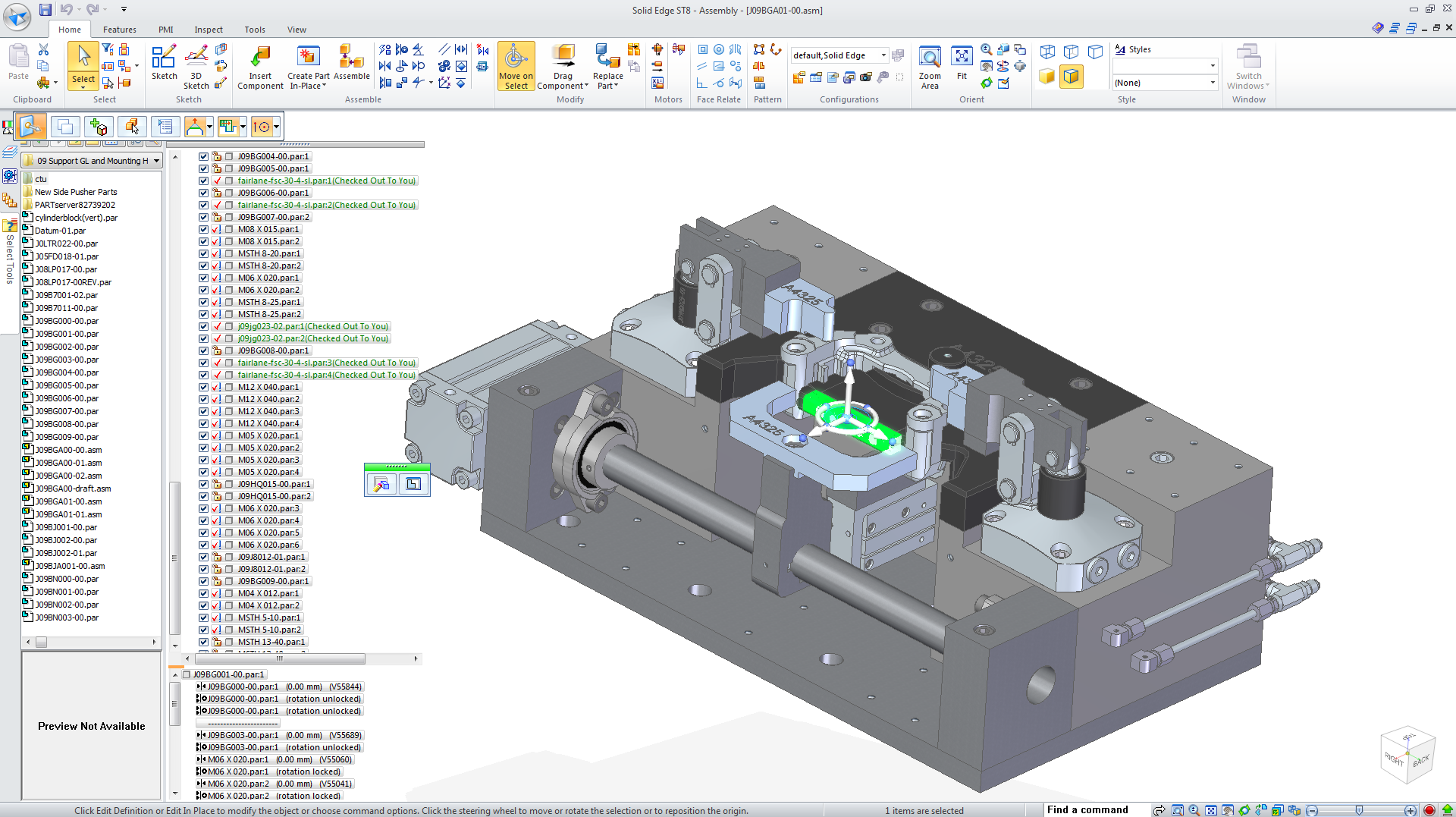
Task: Select j09jg023-02.par:1 checked out part
Action: click(x=313, y=326)
